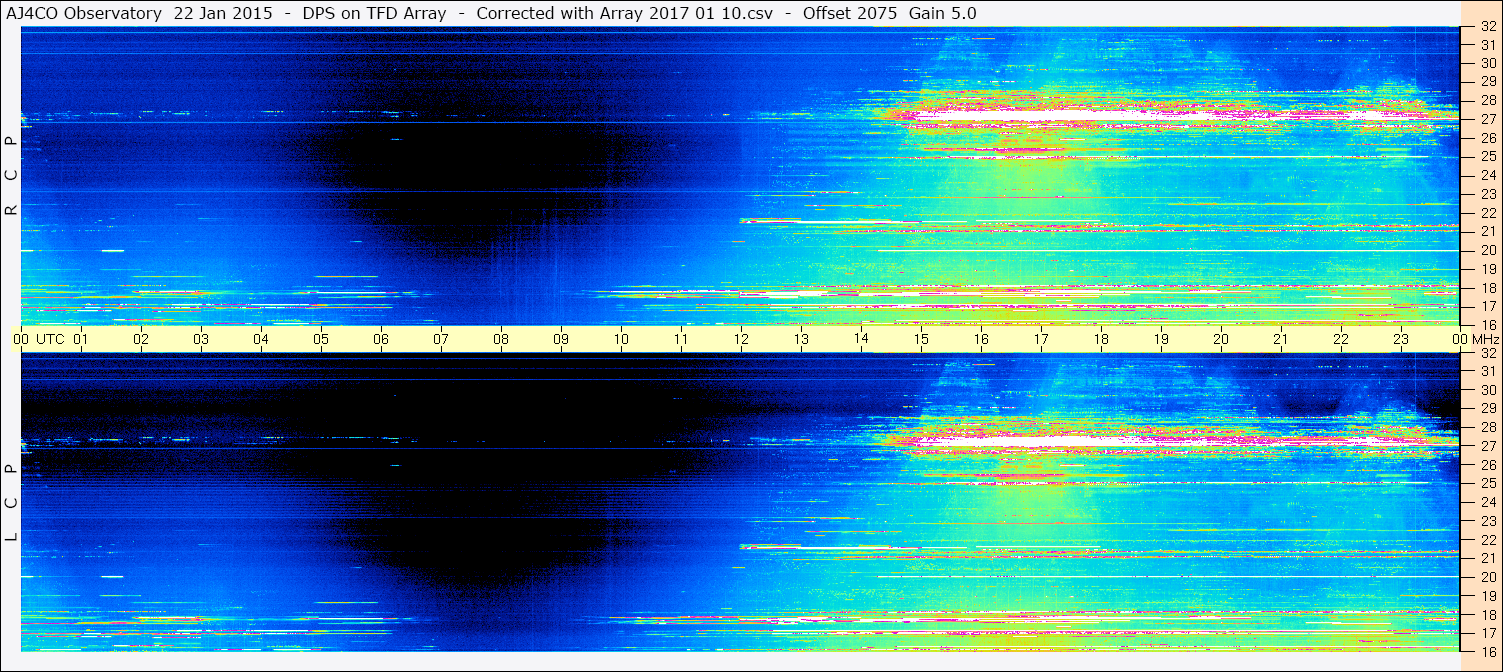This screenshot has height=672, width=1503.
Task: Click the 20 MHz label in RCP panel
Action: tap(1488, 250)
